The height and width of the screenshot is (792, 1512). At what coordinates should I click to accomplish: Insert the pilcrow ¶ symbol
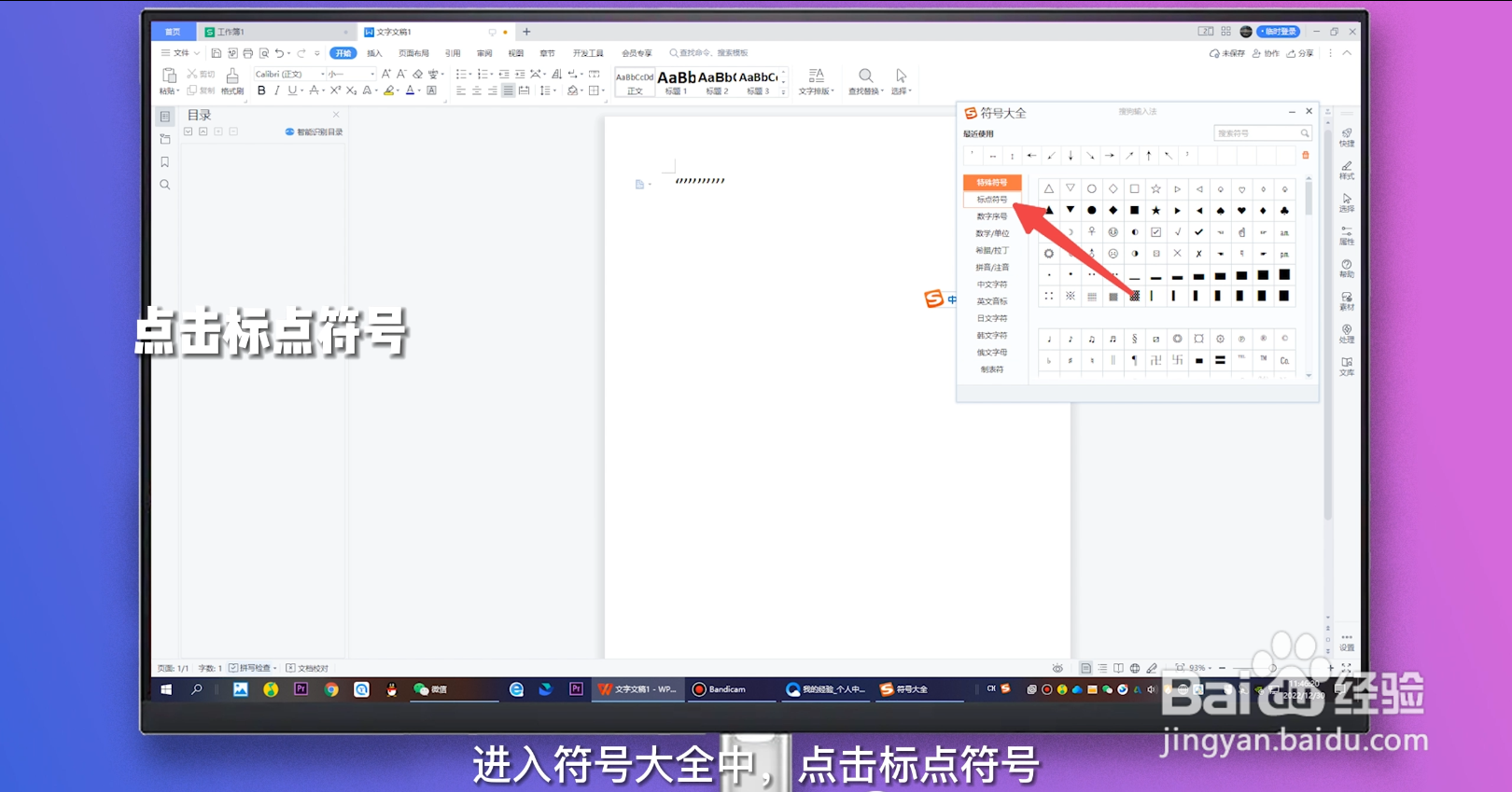[1134, 360]
